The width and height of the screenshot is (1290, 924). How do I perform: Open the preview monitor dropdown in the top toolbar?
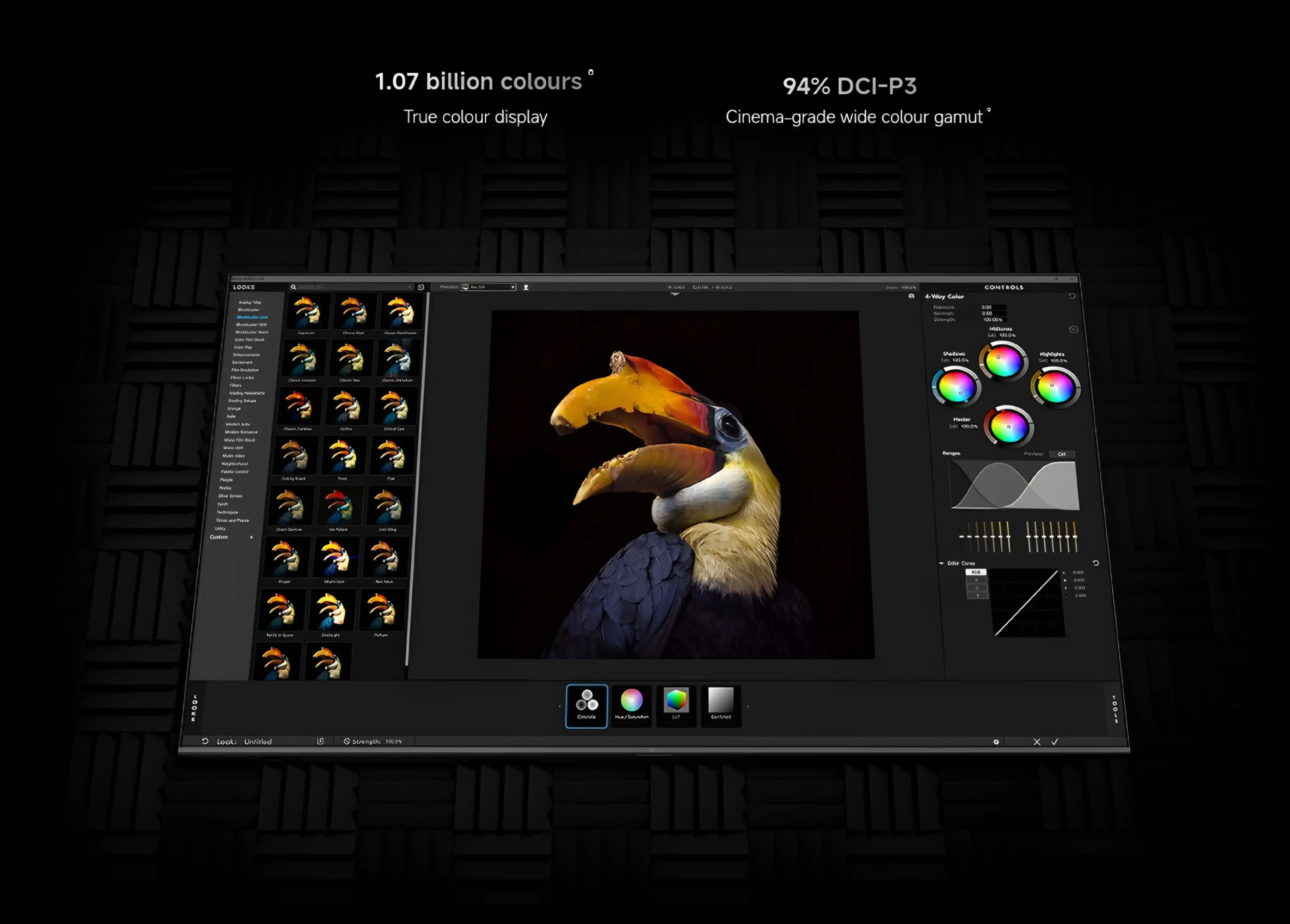(488, 287)
